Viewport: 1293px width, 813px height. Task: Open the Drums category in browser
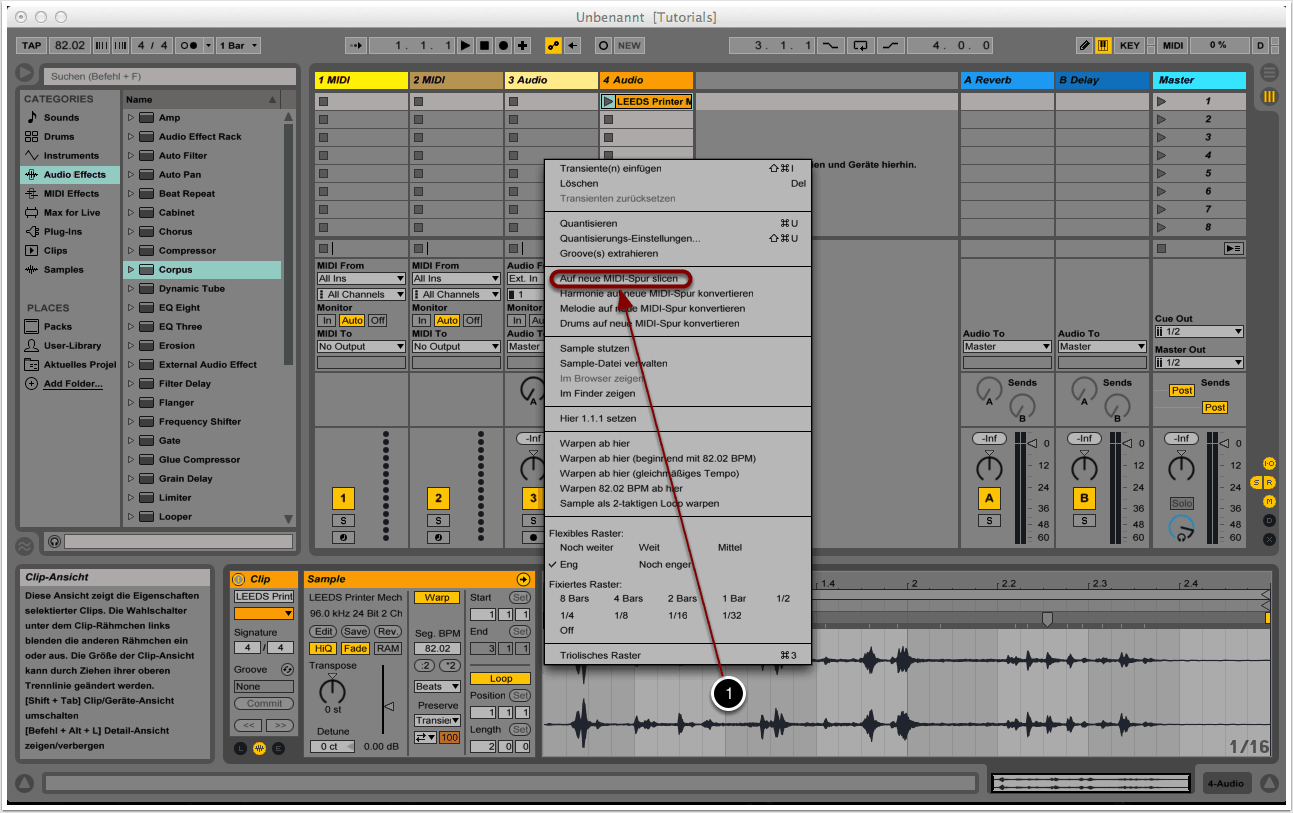click(x=58, y=136)
